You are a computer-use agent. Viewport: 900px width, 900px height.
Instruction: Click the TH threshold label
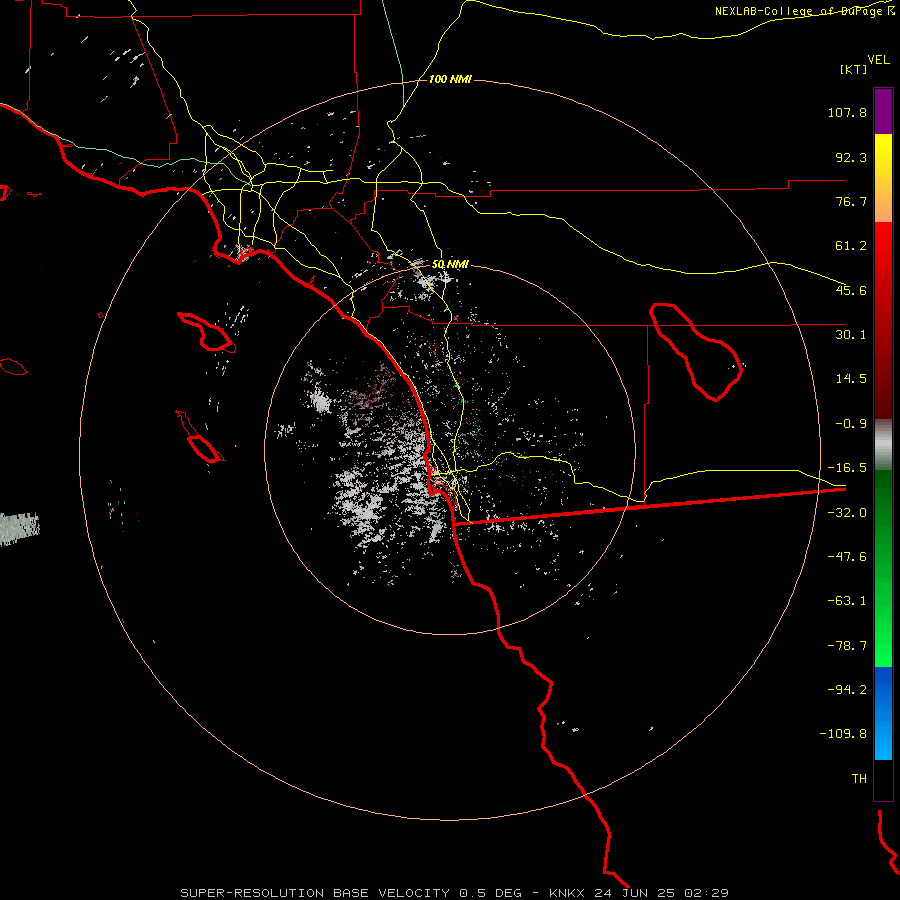[859, 779]
